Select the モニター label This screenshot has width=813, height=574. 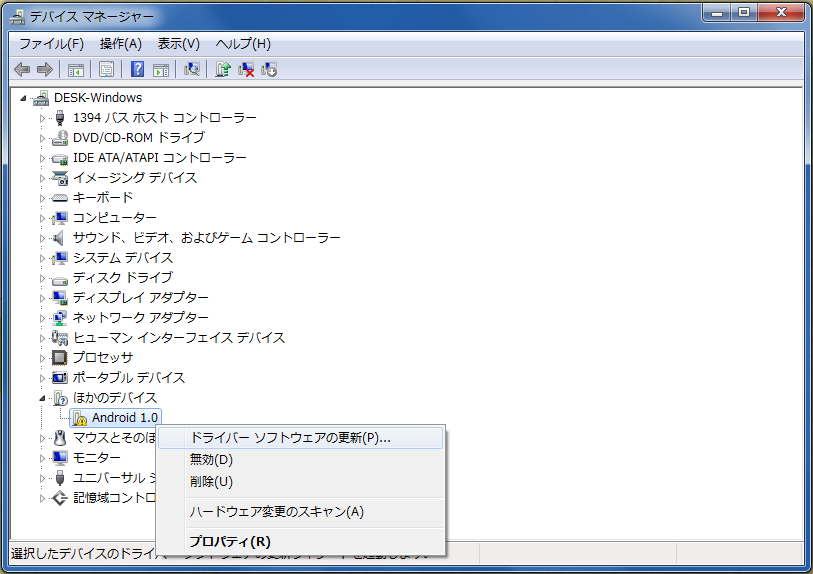(96, 458)
